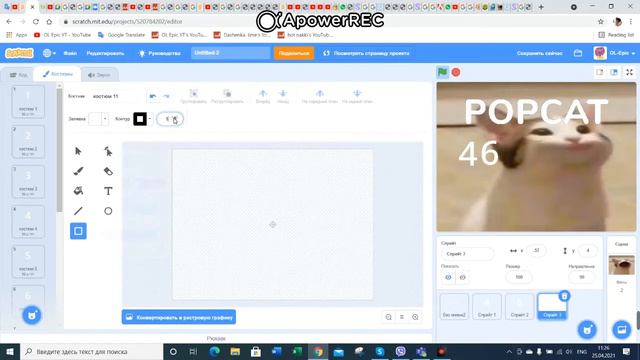Open the File menu
Screen dimensions: 640x360
pos(70,53)
